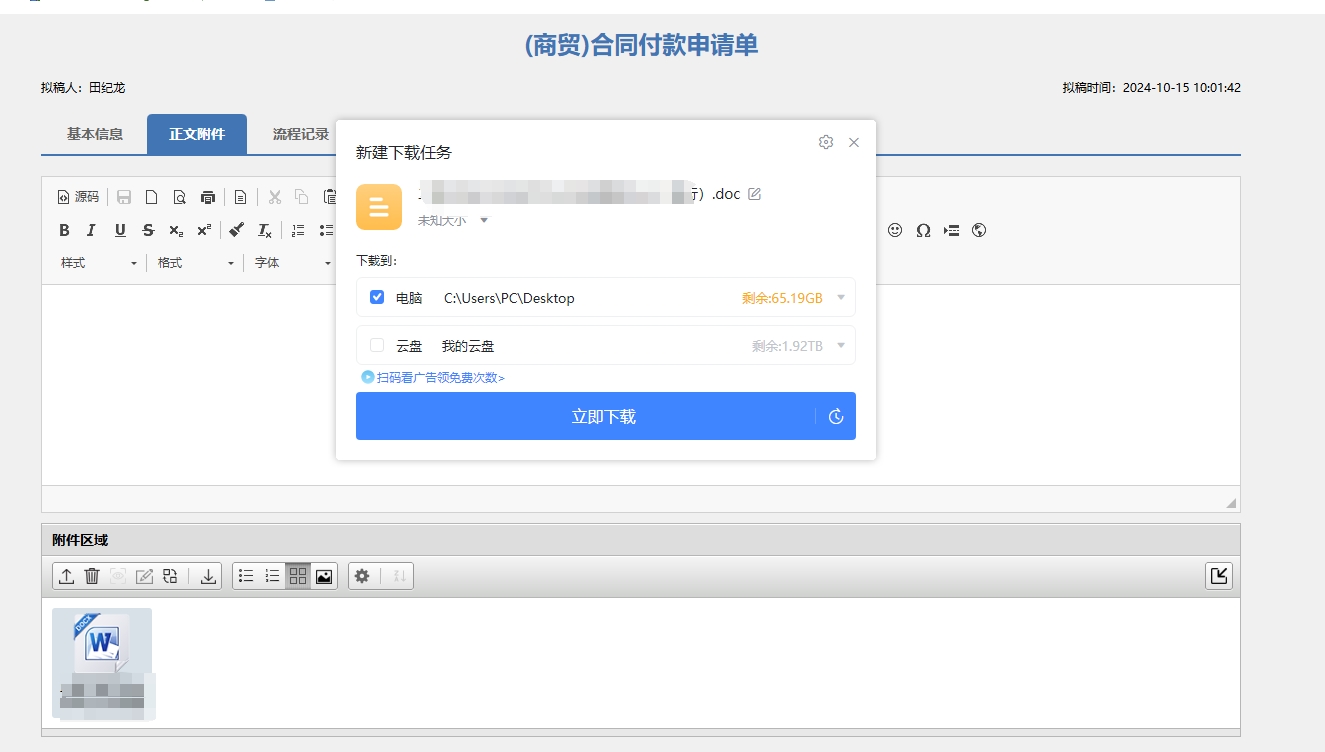This screenshot has height=752, width=1325.
Task: Click the C:\Users\PC\Desktop path
Action: 509,298
